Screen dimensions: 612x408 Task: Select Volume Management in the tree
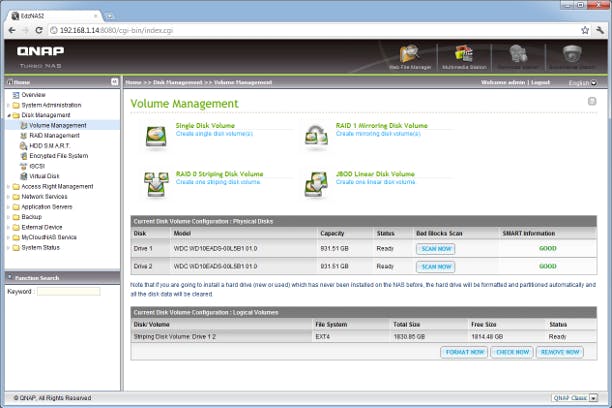coord(58,125)
